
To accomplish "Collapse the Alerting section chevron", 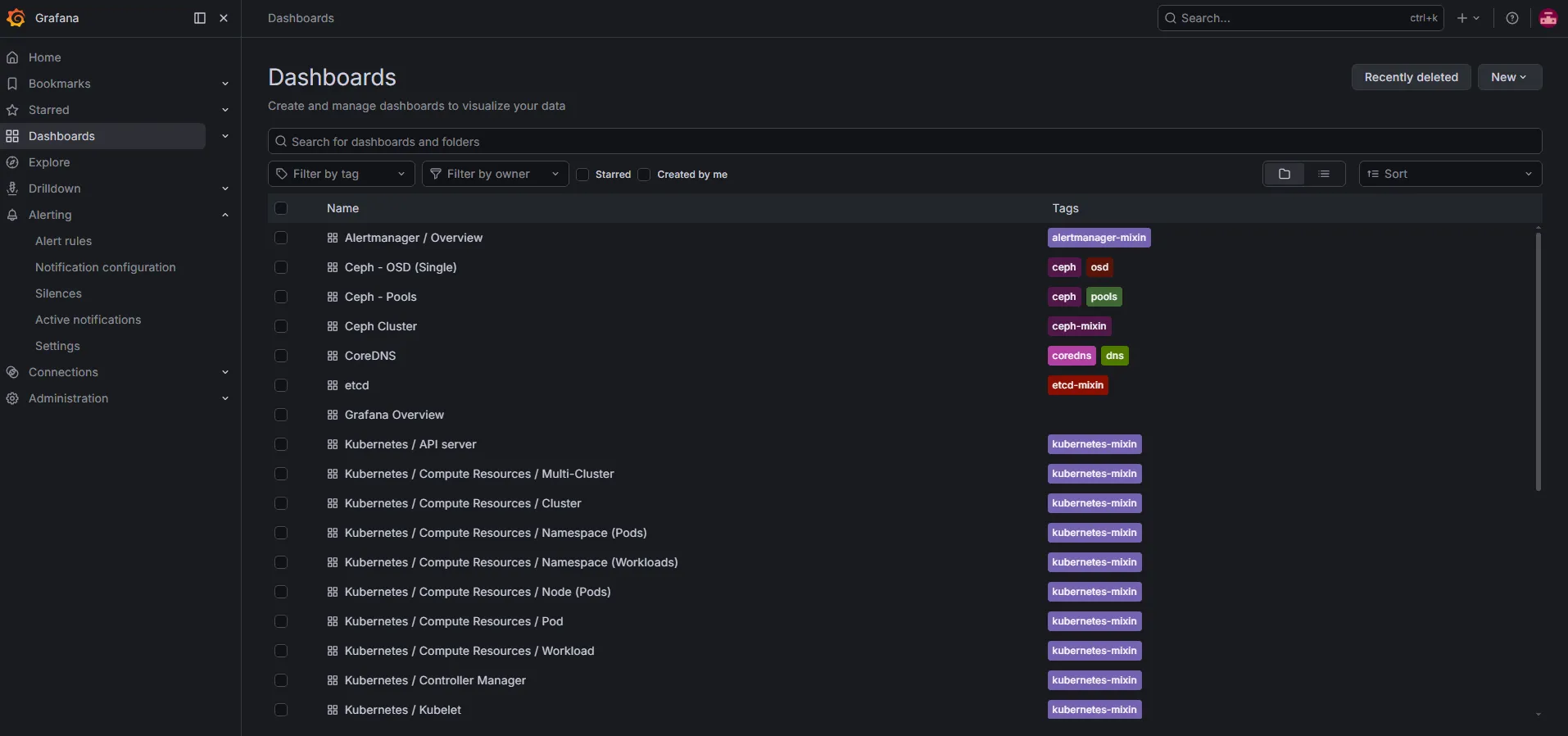I will coord(225,215).
